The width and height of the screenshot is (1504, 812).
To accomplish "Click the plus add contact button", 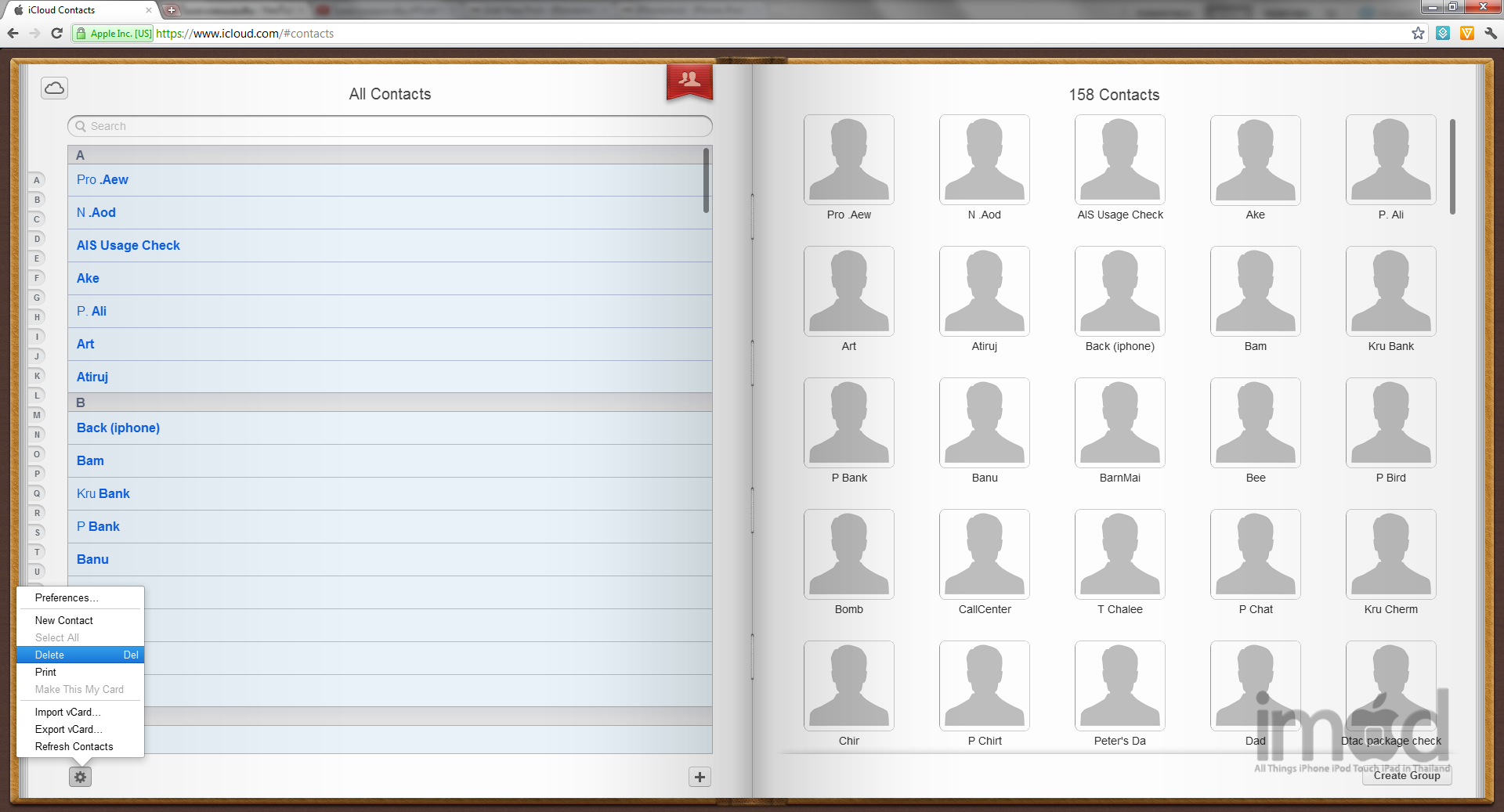I will 700,777.
